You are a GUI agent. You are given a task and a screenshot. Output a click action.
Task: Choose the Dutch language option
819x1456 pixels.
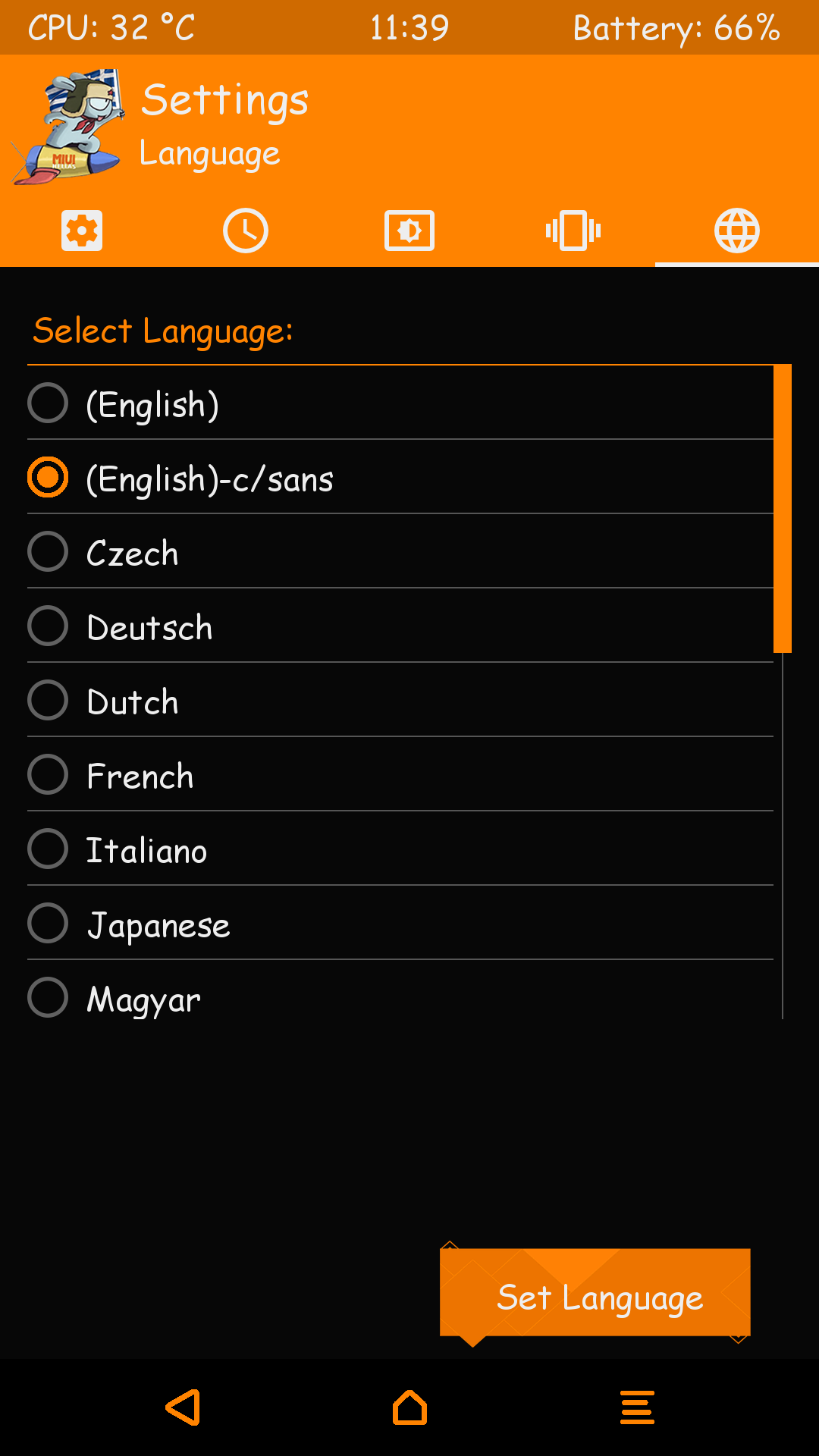pos(48,700)
